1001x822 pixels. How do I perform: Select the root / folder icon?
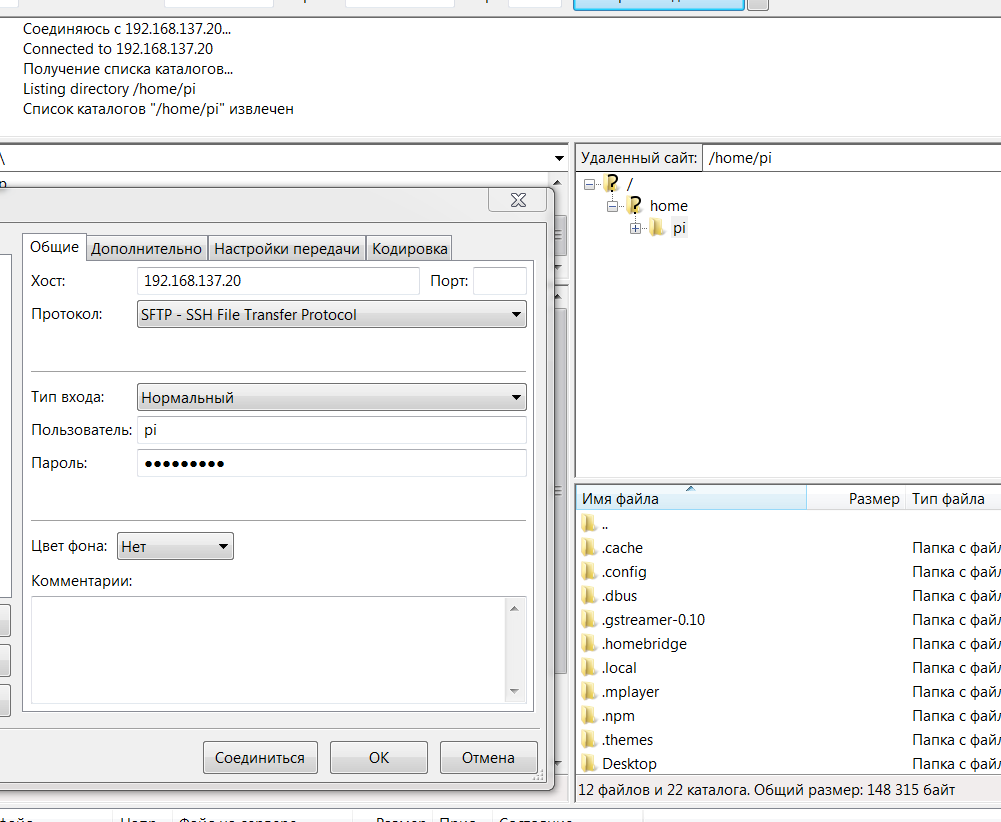click(612, 184)
